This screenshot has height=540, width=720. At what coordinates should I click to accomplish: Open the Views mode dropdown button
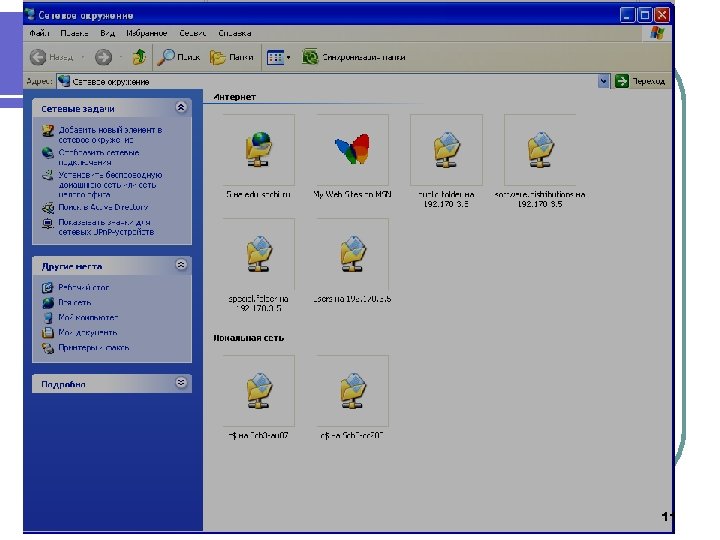tap(278, 57)
